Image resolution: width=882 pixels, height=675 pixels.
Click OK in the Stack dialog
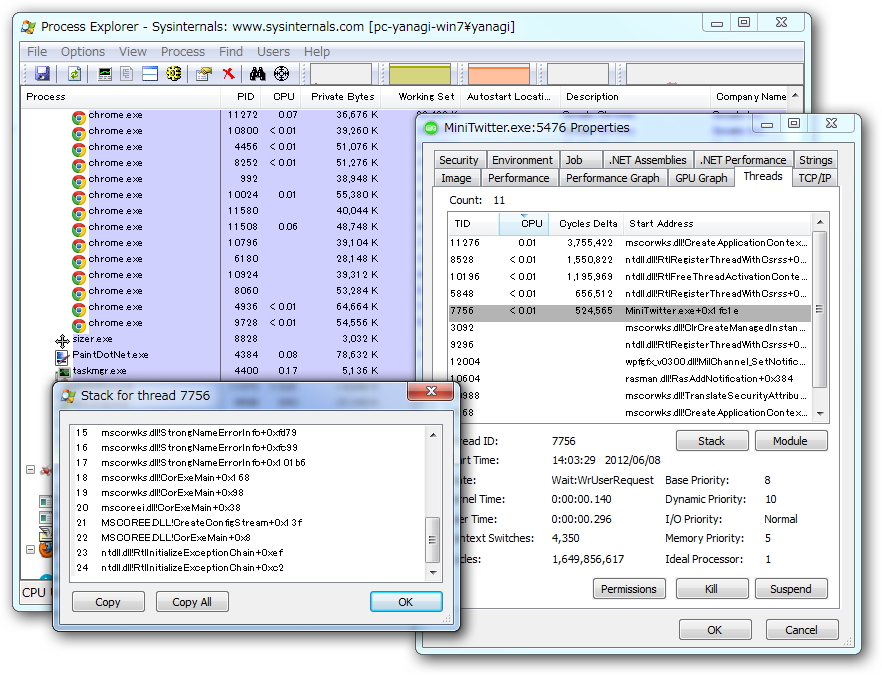pos(406,602)
